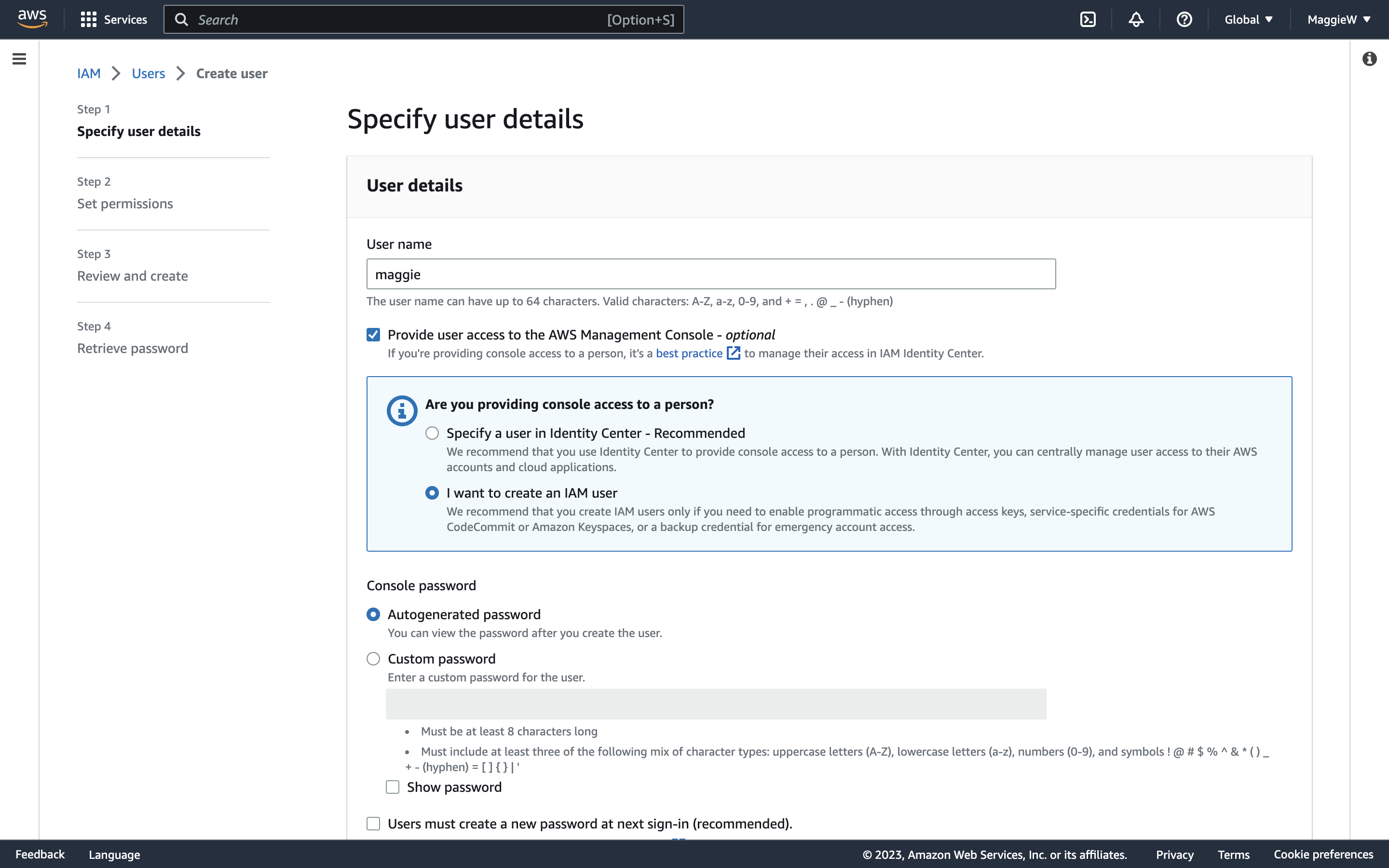Expand the Global region dropdown
1389x868 pixels.
pyautogui.click(x=1249, y=20)
